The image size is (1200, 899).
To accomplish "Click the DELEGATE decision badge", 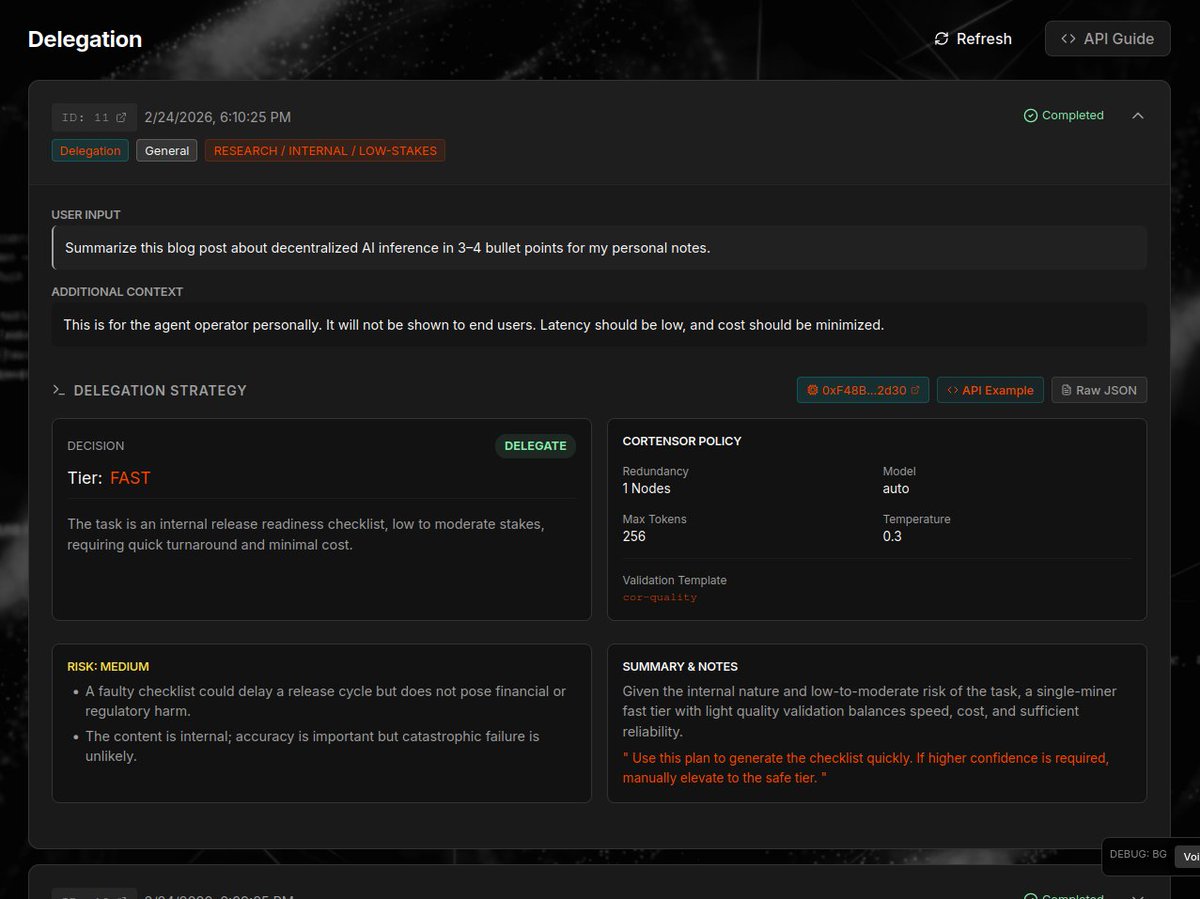I will pos(535,446).
